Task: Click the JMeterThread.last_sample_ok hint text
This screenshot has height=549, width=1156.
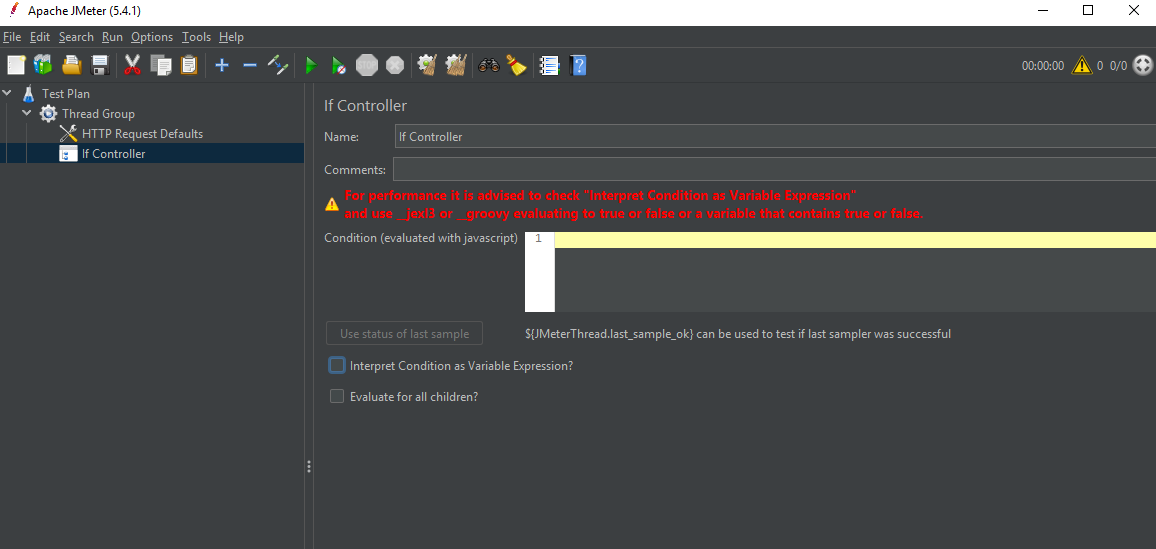Action: (737, 334)
